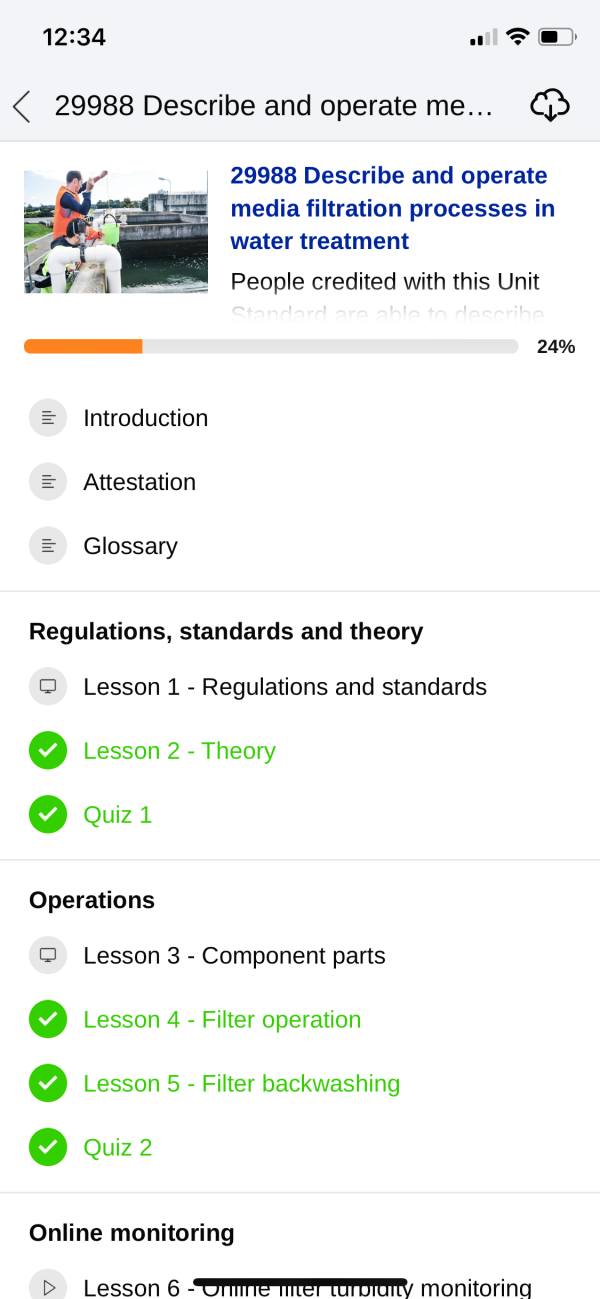Select the Online monitoring section heading
The height and width of the screenshot is (1299, 600).
coord(132,1233)
